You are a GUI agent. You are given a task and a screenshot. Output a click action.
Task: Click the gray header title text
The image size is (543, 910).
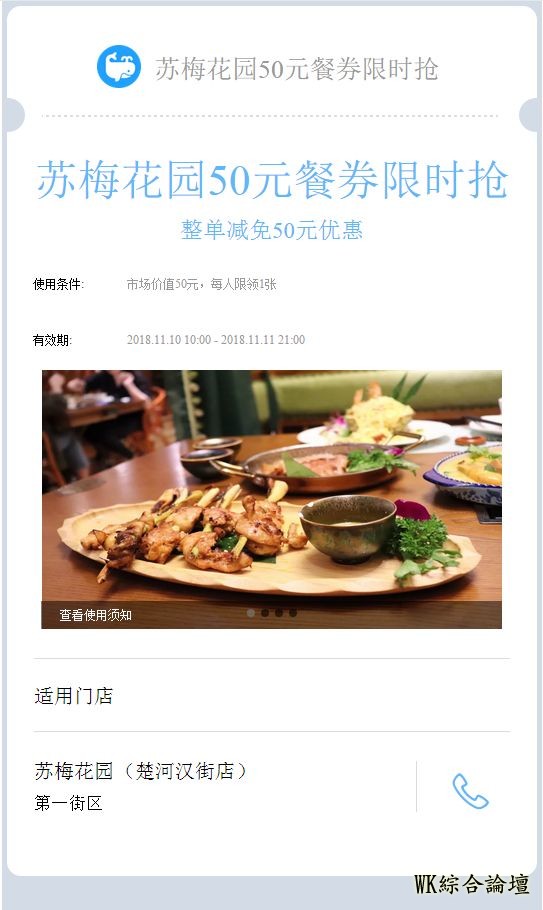pos(296,68)
